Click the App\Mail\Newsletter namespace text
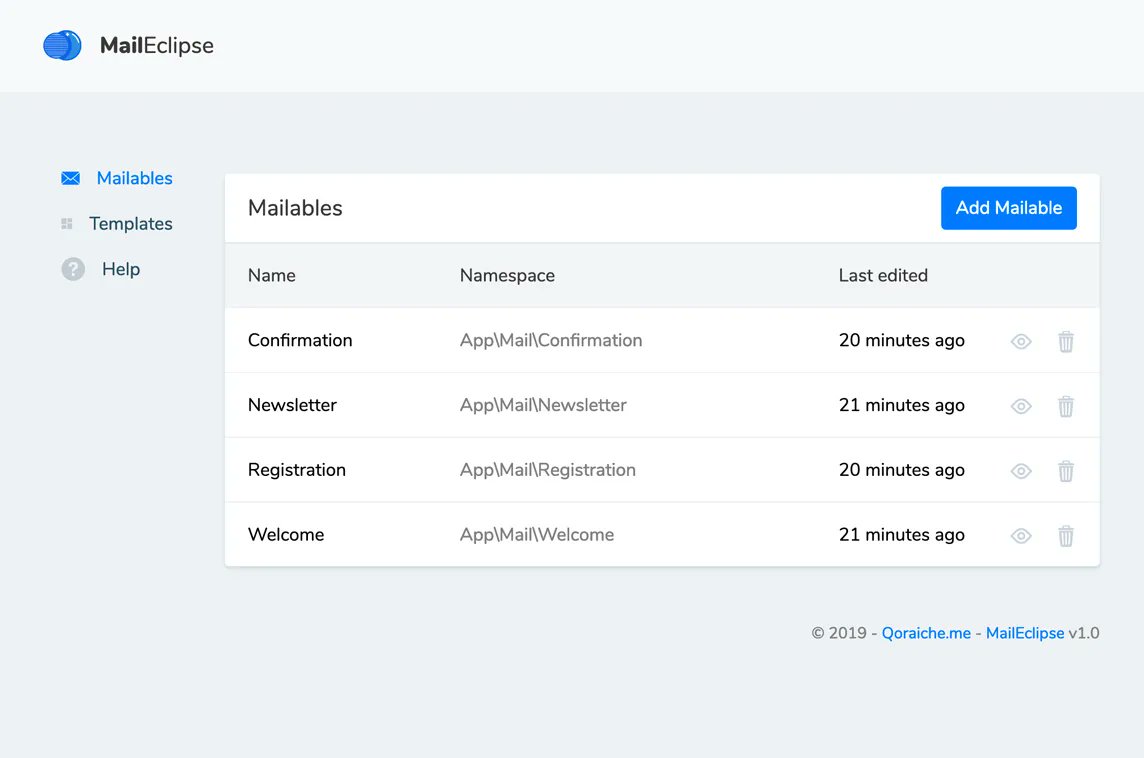Viewport: 1144px width, 758px height. point(543,405)
